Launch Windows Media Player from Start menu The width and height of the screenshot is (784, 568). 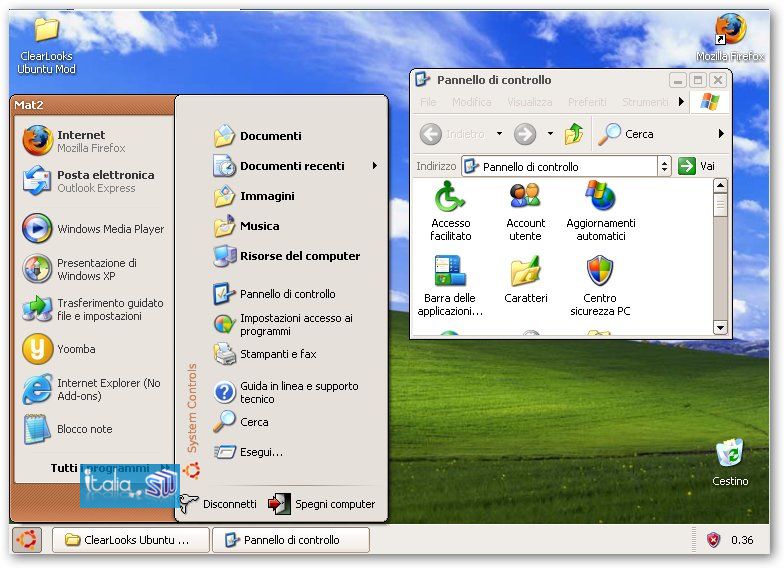[93, 228]
